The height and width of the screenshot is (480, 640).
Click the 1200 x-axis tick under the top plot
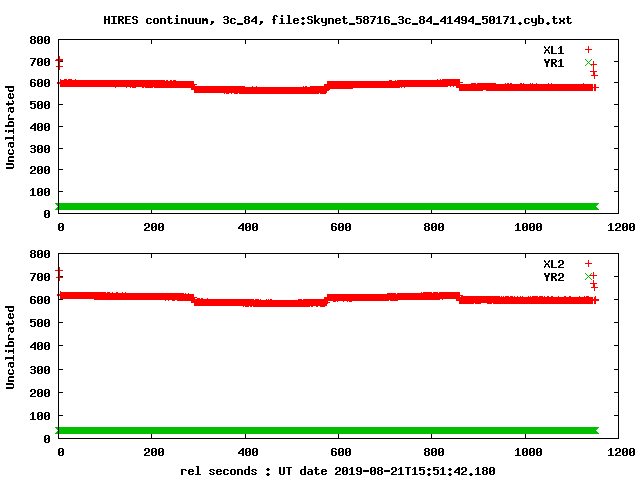621,227
